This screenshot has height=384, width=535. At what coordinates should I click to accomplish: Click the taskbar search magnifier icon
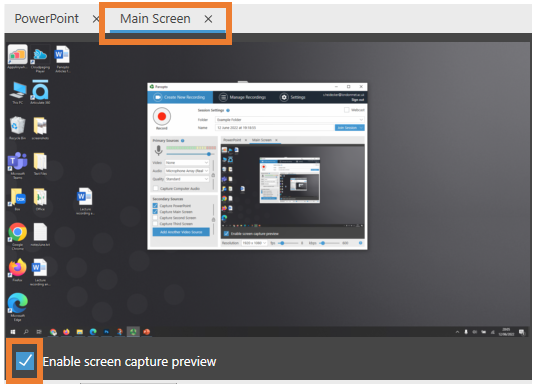coord(26,332)
